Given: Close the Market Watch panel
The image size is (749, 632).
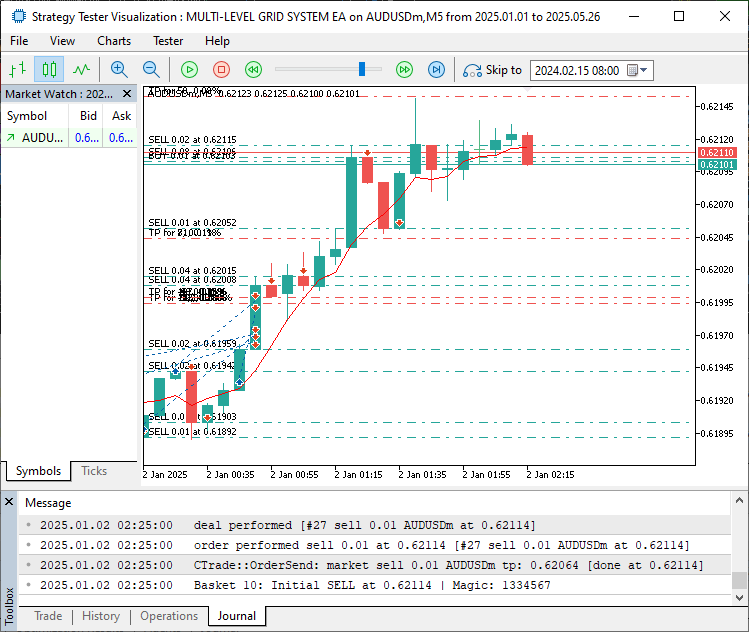Looking at the screenshot, I should tap(127, 94).
